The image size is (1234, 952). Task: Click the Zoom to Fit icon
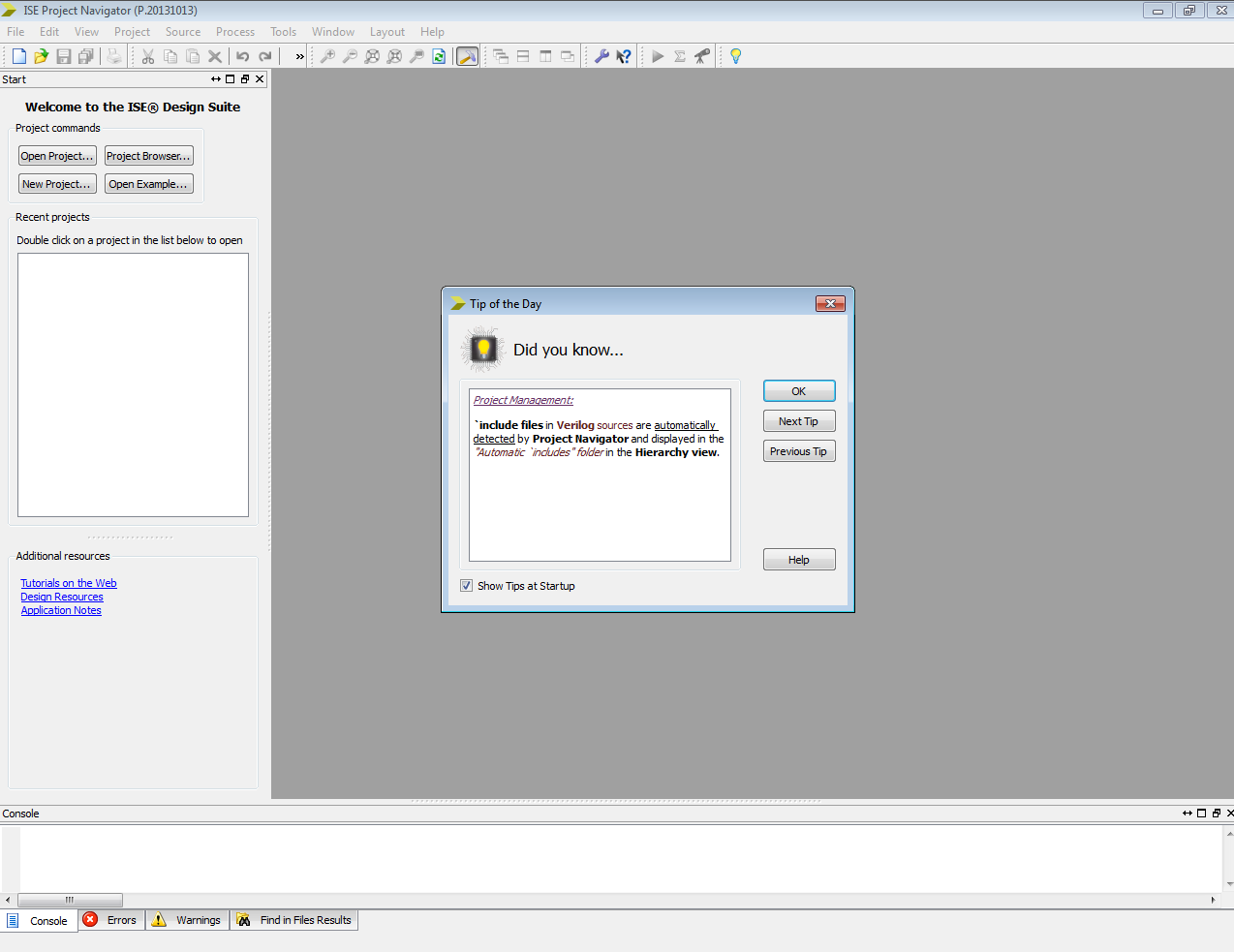pos(372,56)
